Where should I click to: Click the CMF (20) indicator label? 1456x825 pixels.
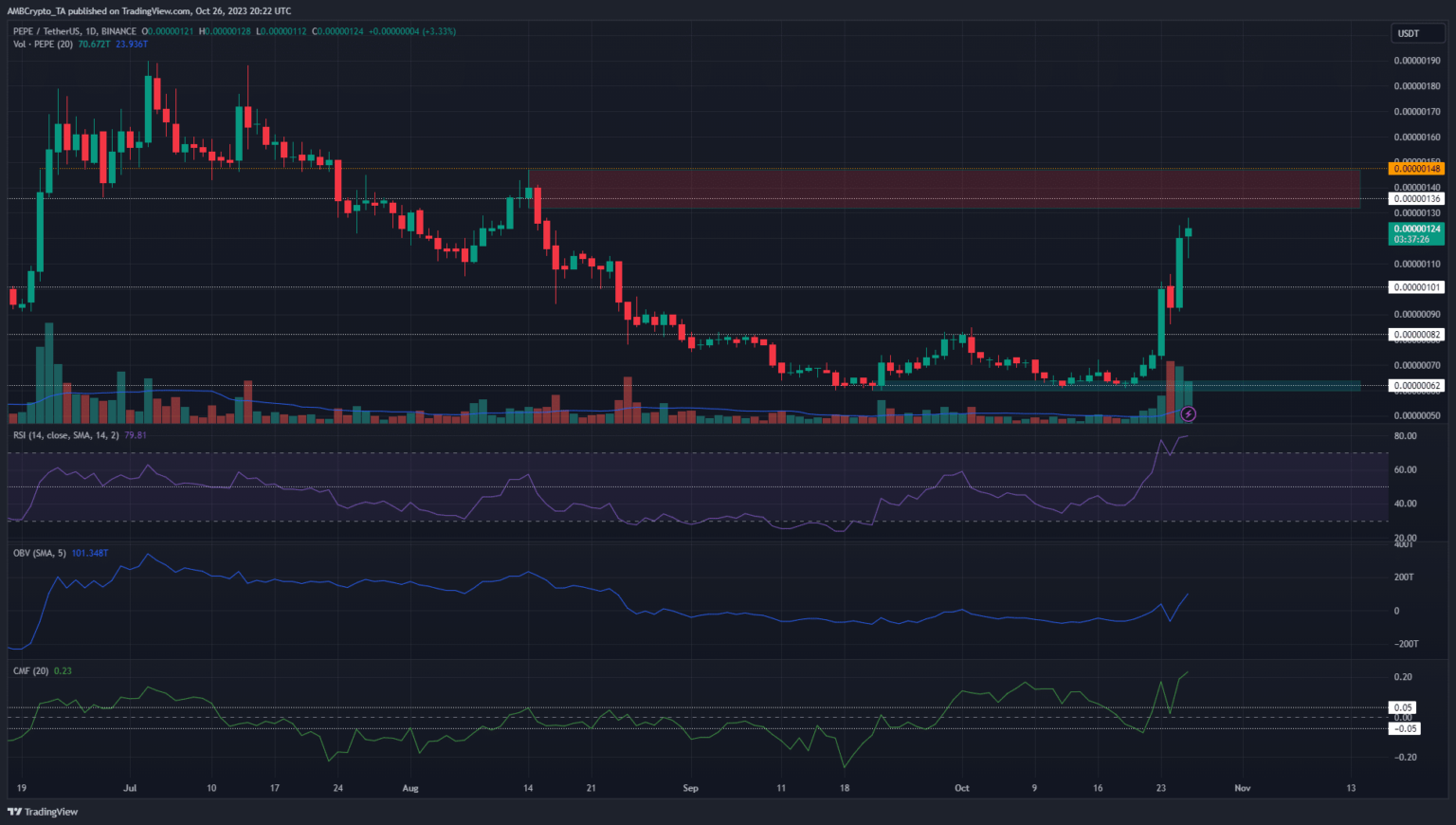30,670
